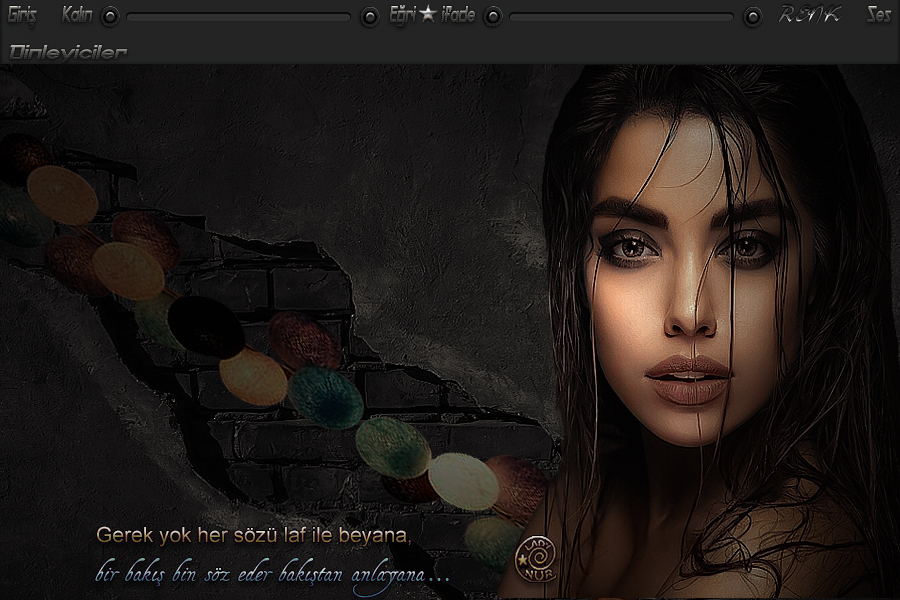Toggle the iFade option
Image resolution: width=900 pixels, height=600 pixels.
pos(458,15)
